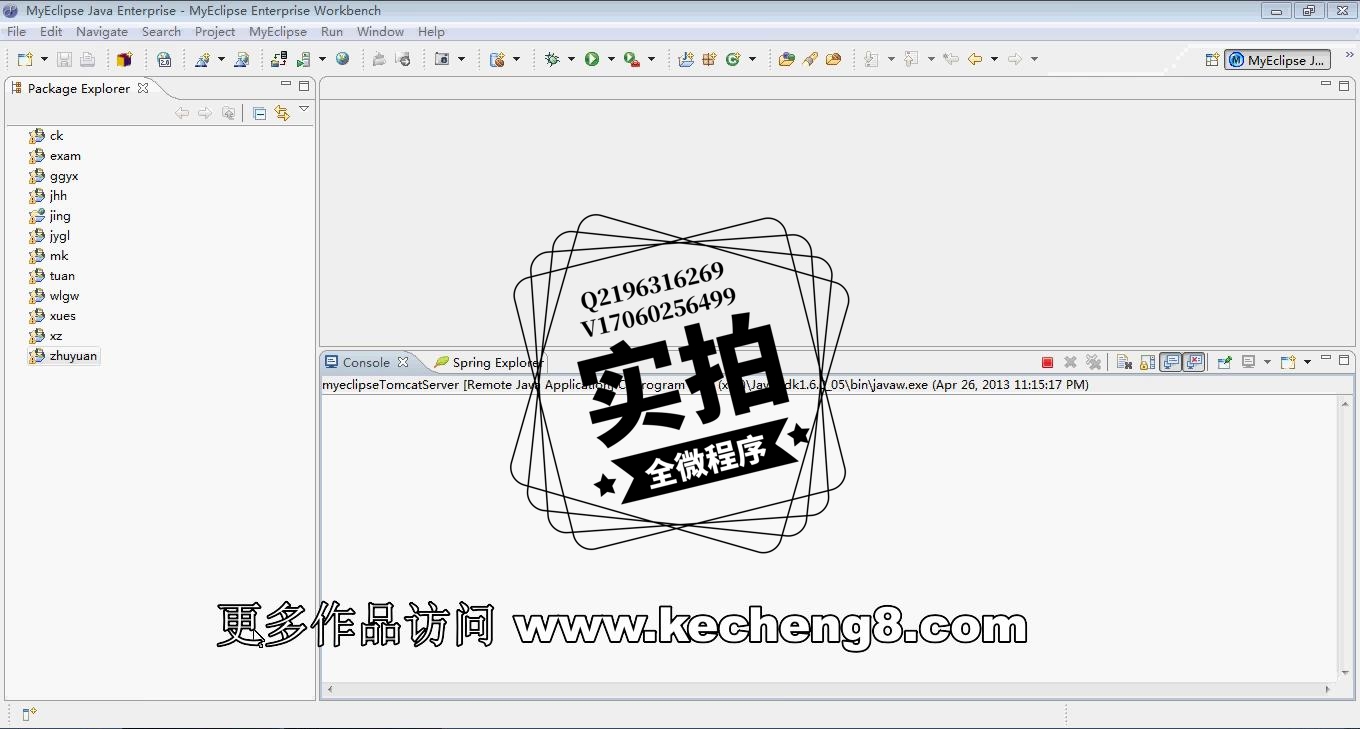Toggle Show Console on standard error change
1360x729 pixels.
click(1194, 362)
